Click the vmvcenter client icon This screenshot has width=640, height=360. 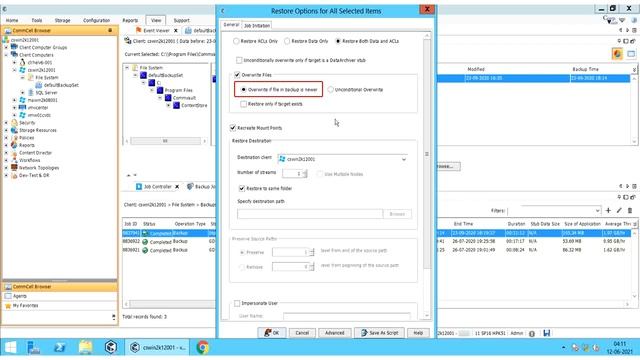[22, 108]
